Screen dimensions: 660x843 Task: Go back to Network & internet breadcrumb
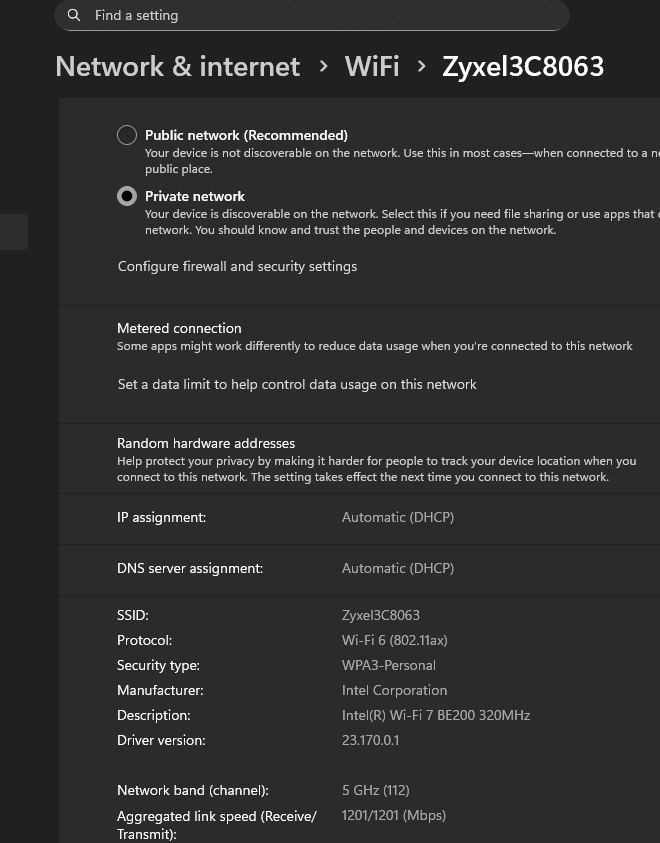[x=177, y=67]
